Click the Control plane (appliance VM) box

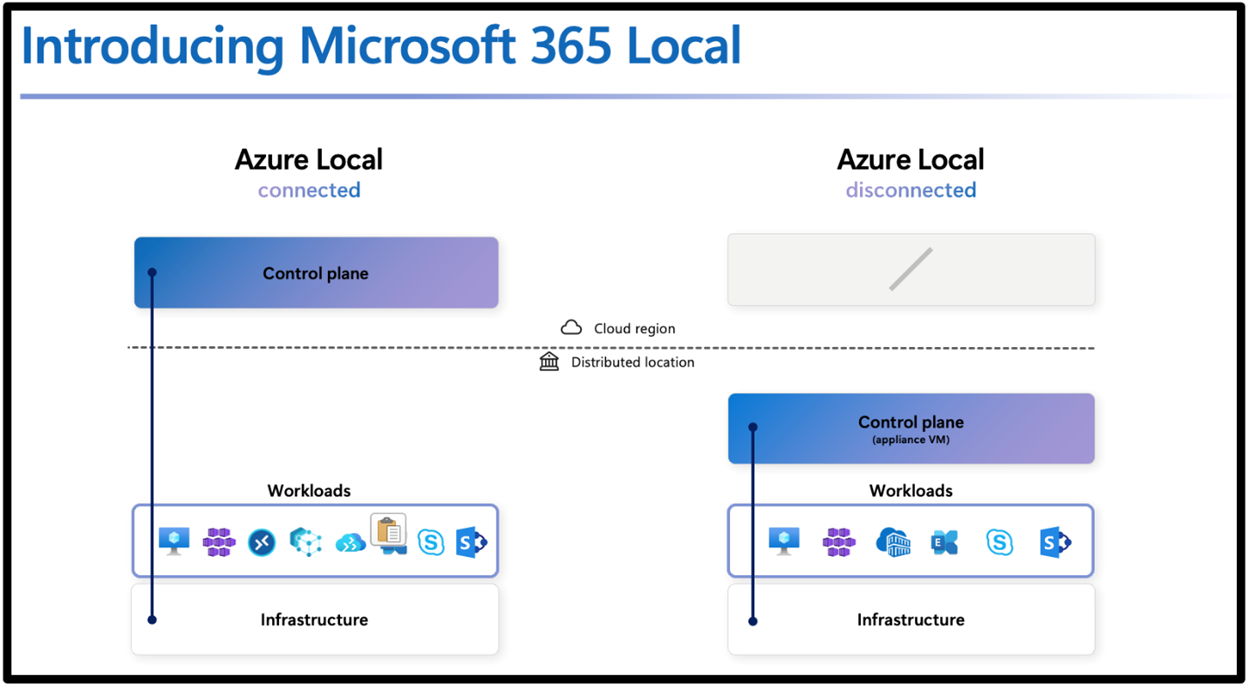tap(911, 428)
